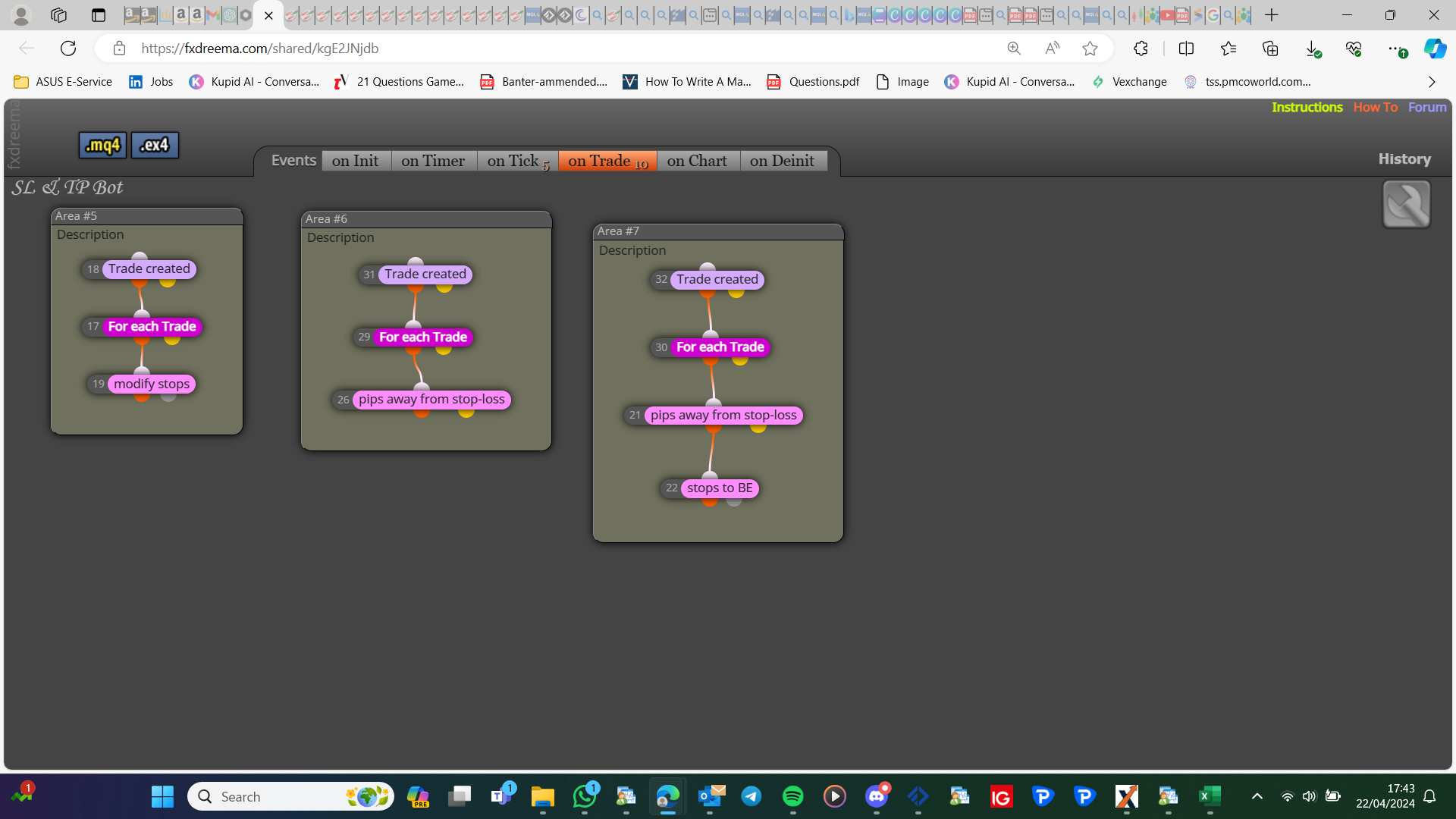The height and width of the screenshot is (819, 1456).
Task: Open browser Downloads panel
Action: pyautogui.click(x=1313, y=49)
